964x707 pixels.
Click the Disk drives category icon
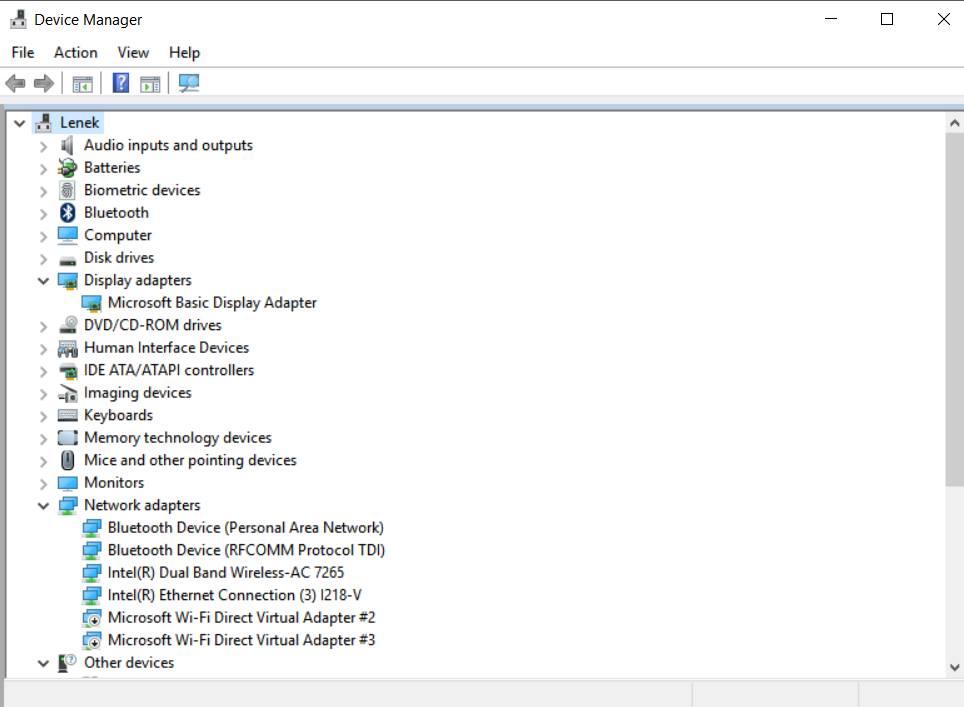(x=68, y=260)
